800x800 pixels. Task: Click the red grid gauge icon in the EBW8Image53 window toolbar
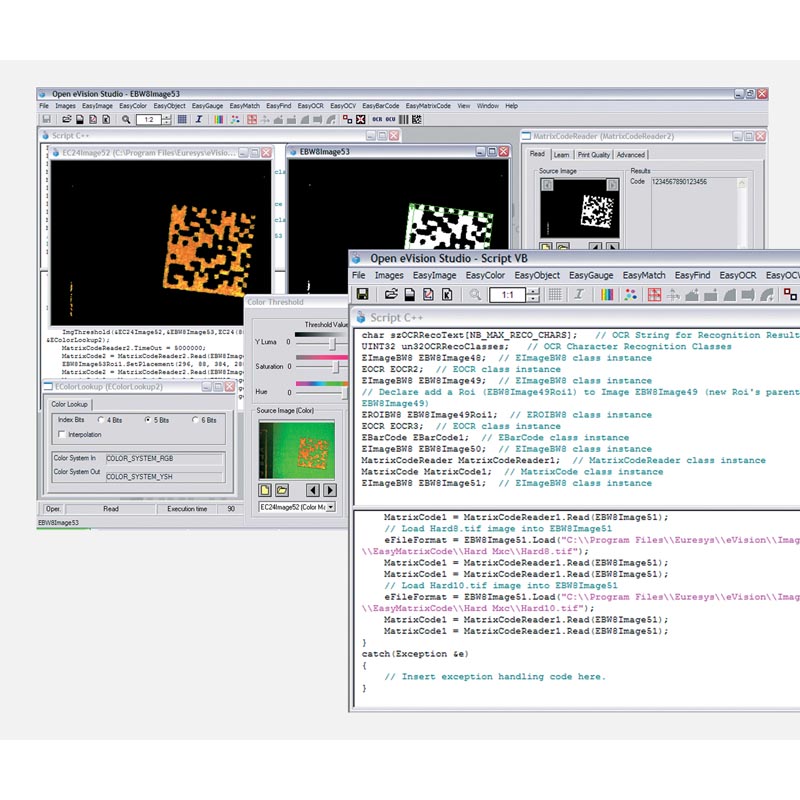(x=252, y=119)
